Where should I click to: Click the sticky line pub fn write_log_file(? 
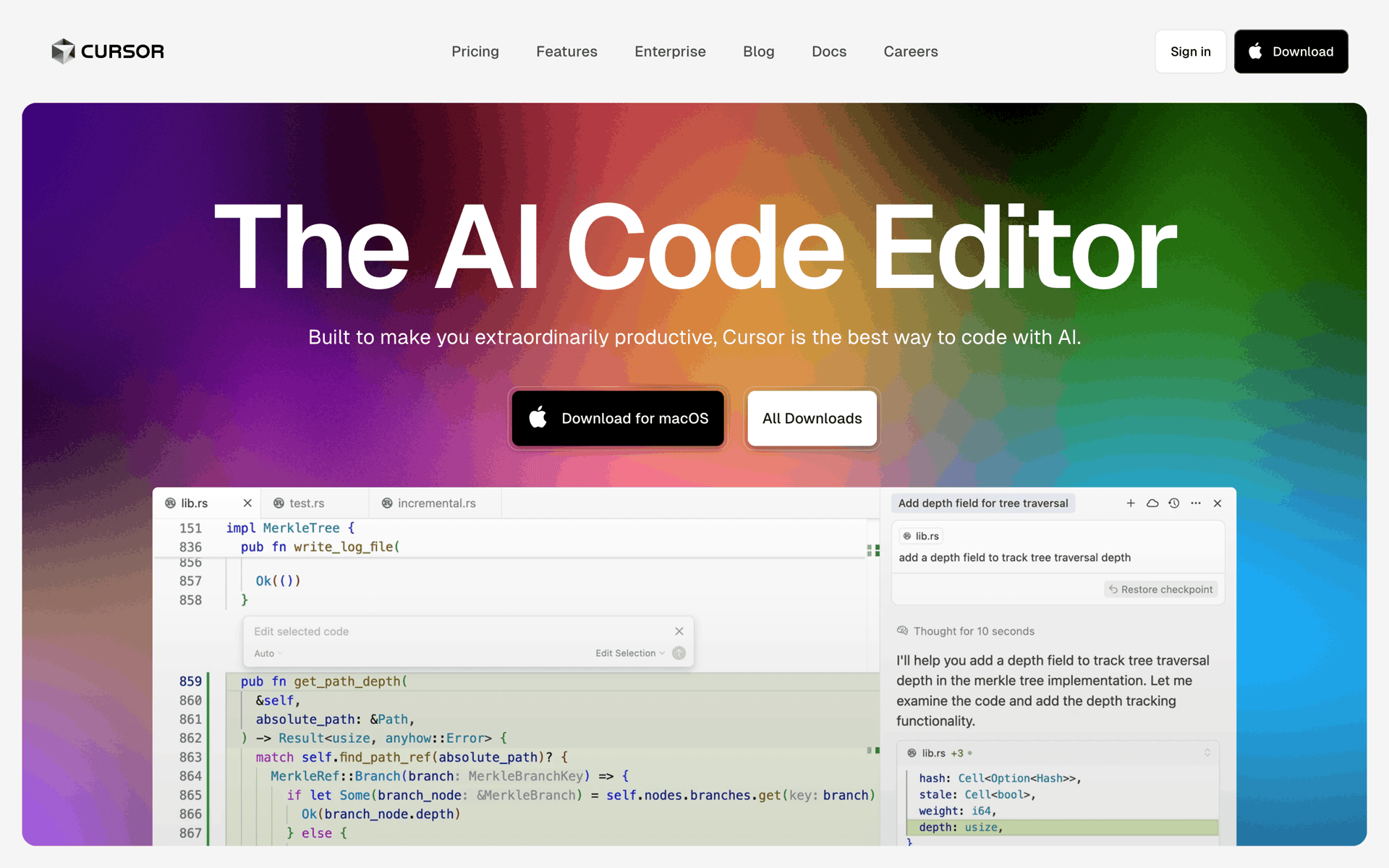tap(320, 547)
